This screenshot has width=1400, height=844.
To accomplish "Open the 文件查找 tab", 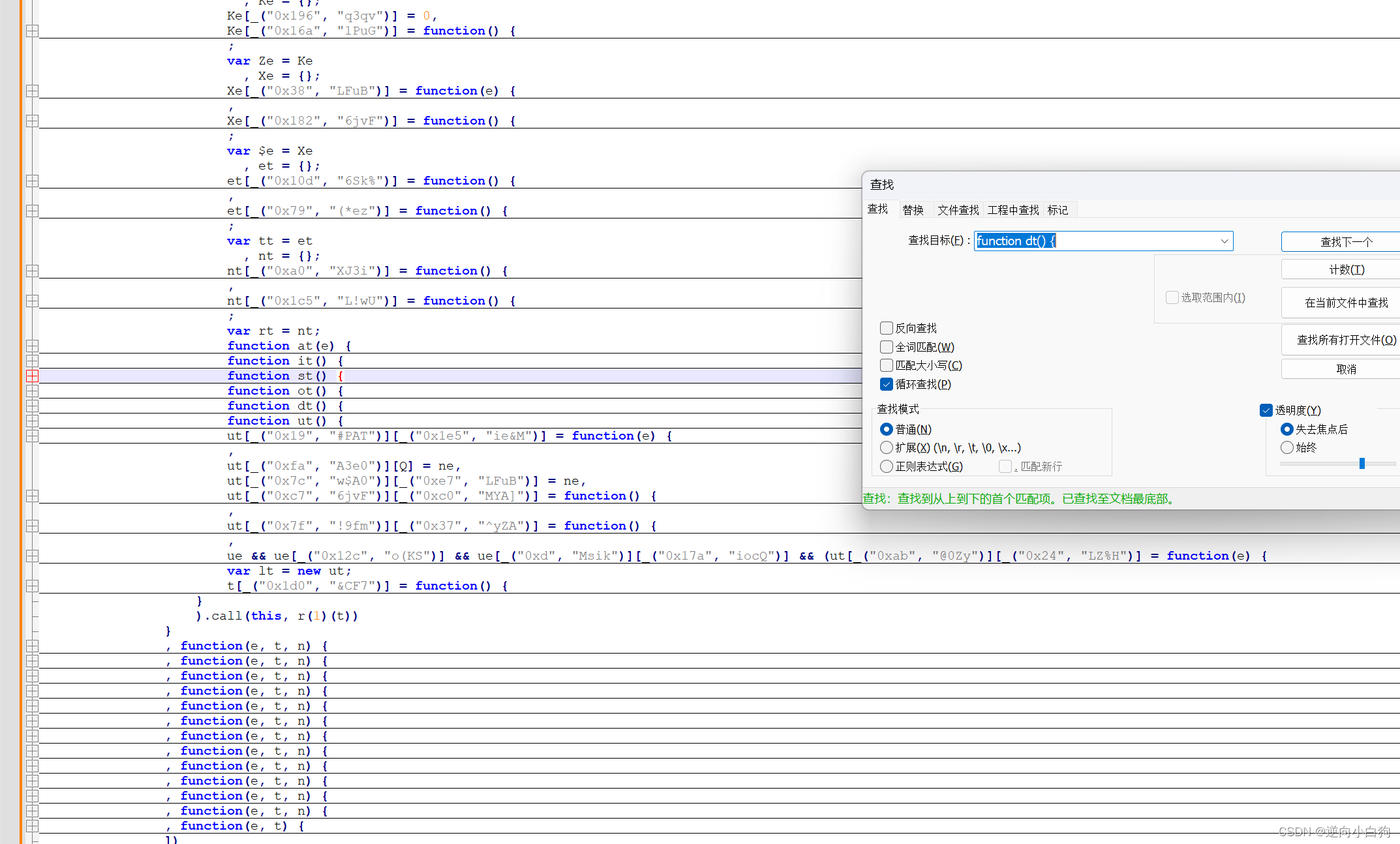I will tap(958, 210).
